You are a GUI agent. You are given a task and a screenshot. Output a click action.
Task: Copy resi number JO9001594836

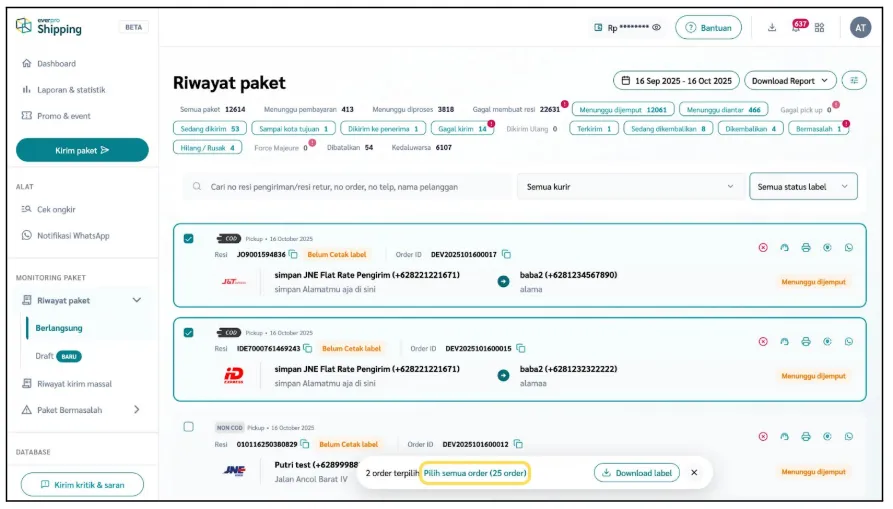click(293, 254)
